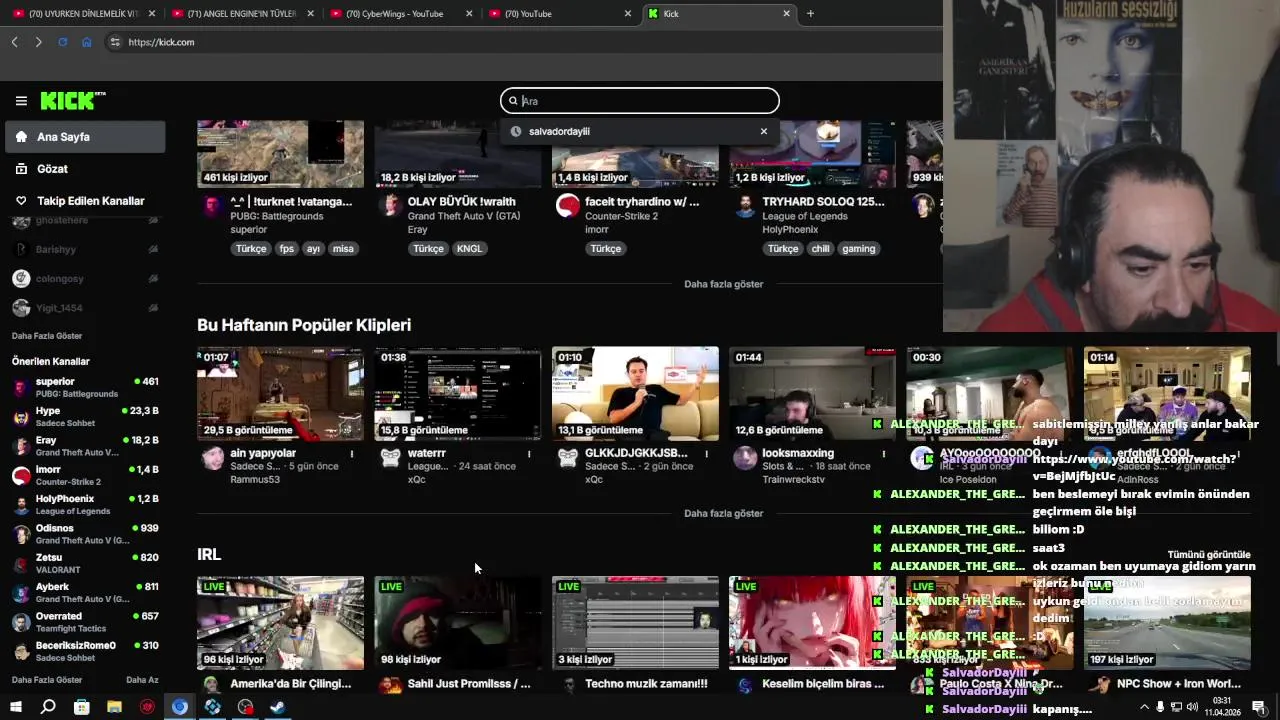
Task: Open recommended channel imorr
Action: 85,475
